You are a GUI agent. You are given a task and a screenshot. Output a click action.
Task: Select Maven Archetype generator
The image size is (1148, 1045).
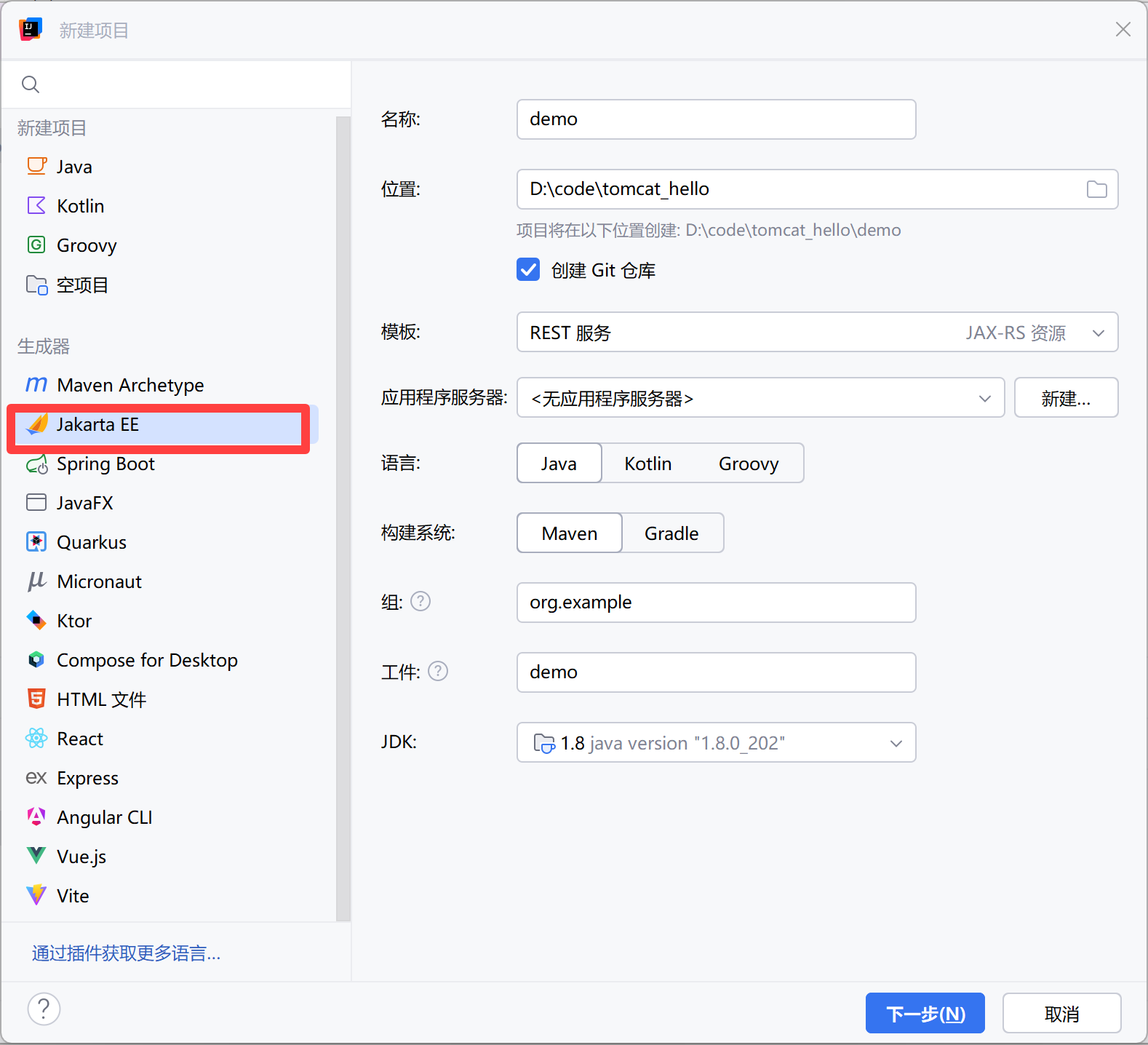click(163, 384)
